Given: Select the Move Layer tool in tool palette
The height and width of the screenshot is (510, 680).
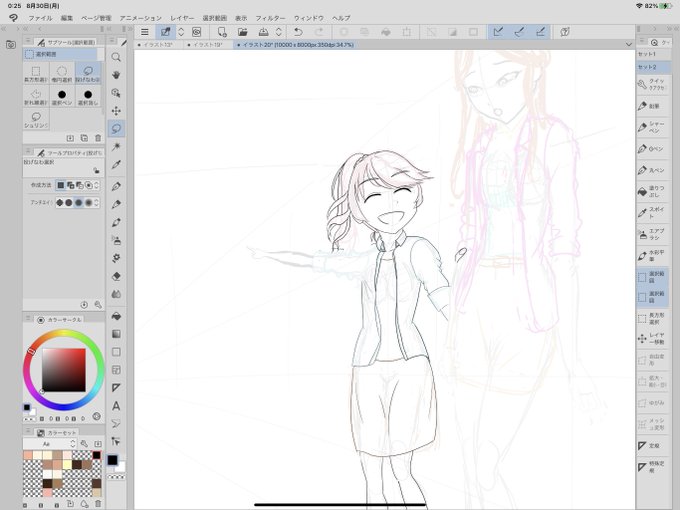Looking at the screenshot, I should (x=116, y=111).
